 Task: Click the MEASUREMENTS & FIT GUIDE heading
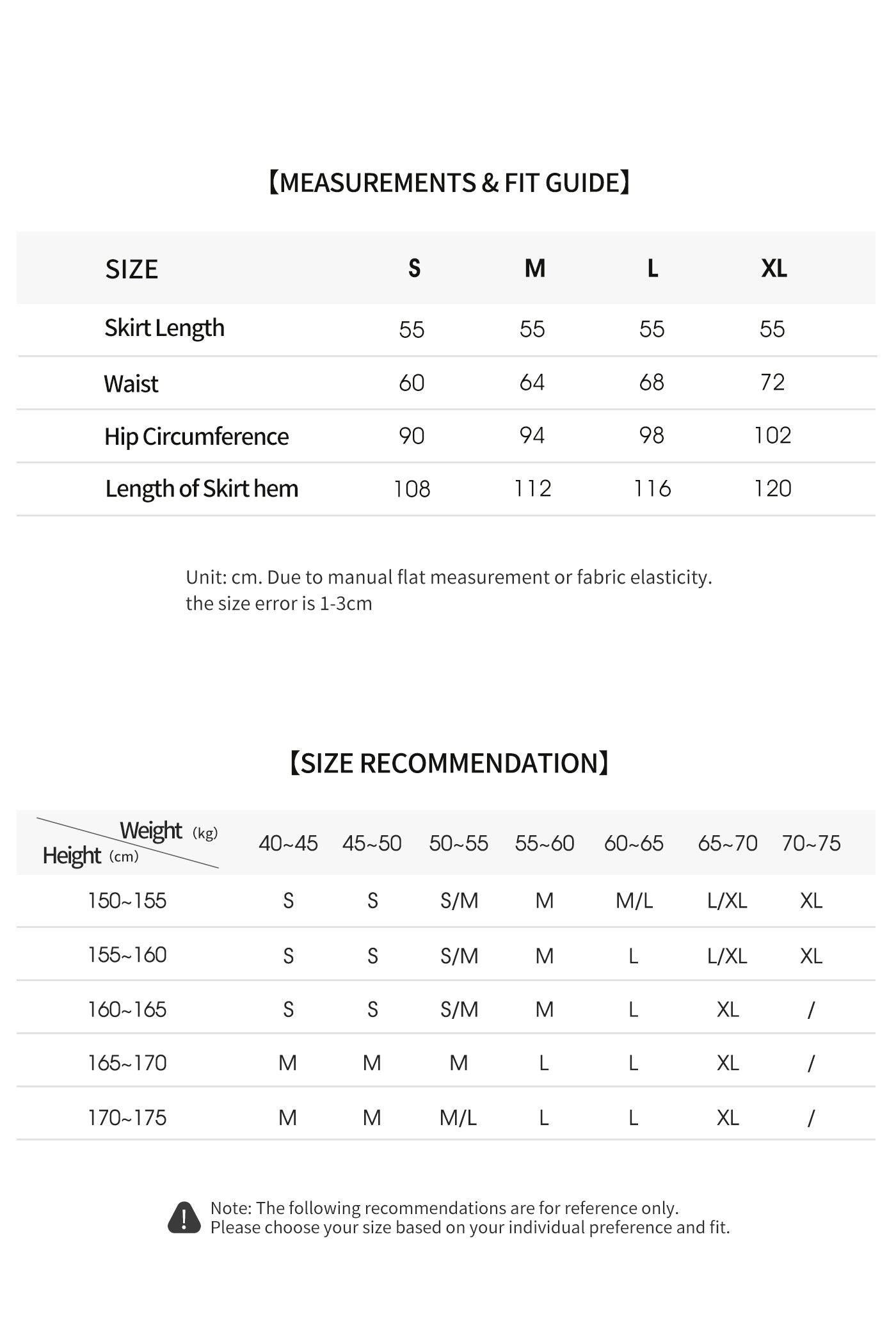(x=449, y=183)
